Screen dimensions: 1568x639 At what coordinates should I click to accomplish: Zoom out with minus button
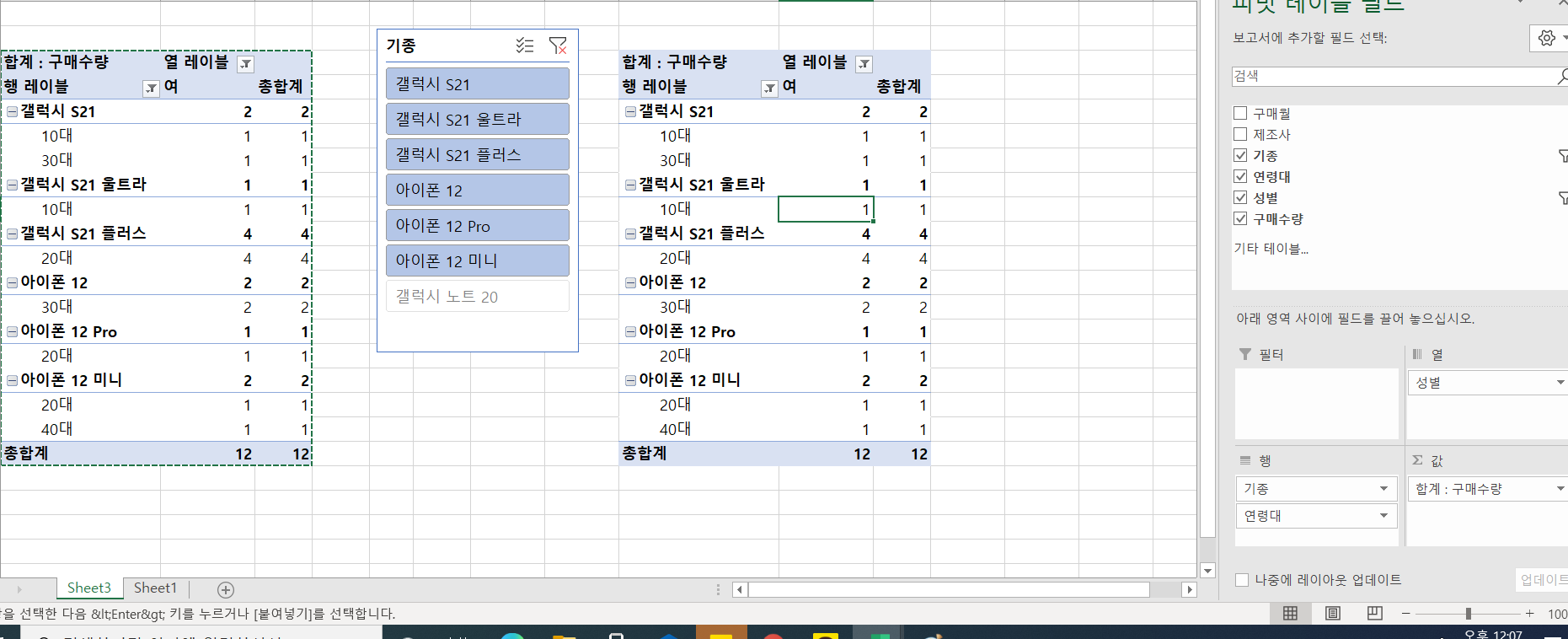click(1405, 614)
